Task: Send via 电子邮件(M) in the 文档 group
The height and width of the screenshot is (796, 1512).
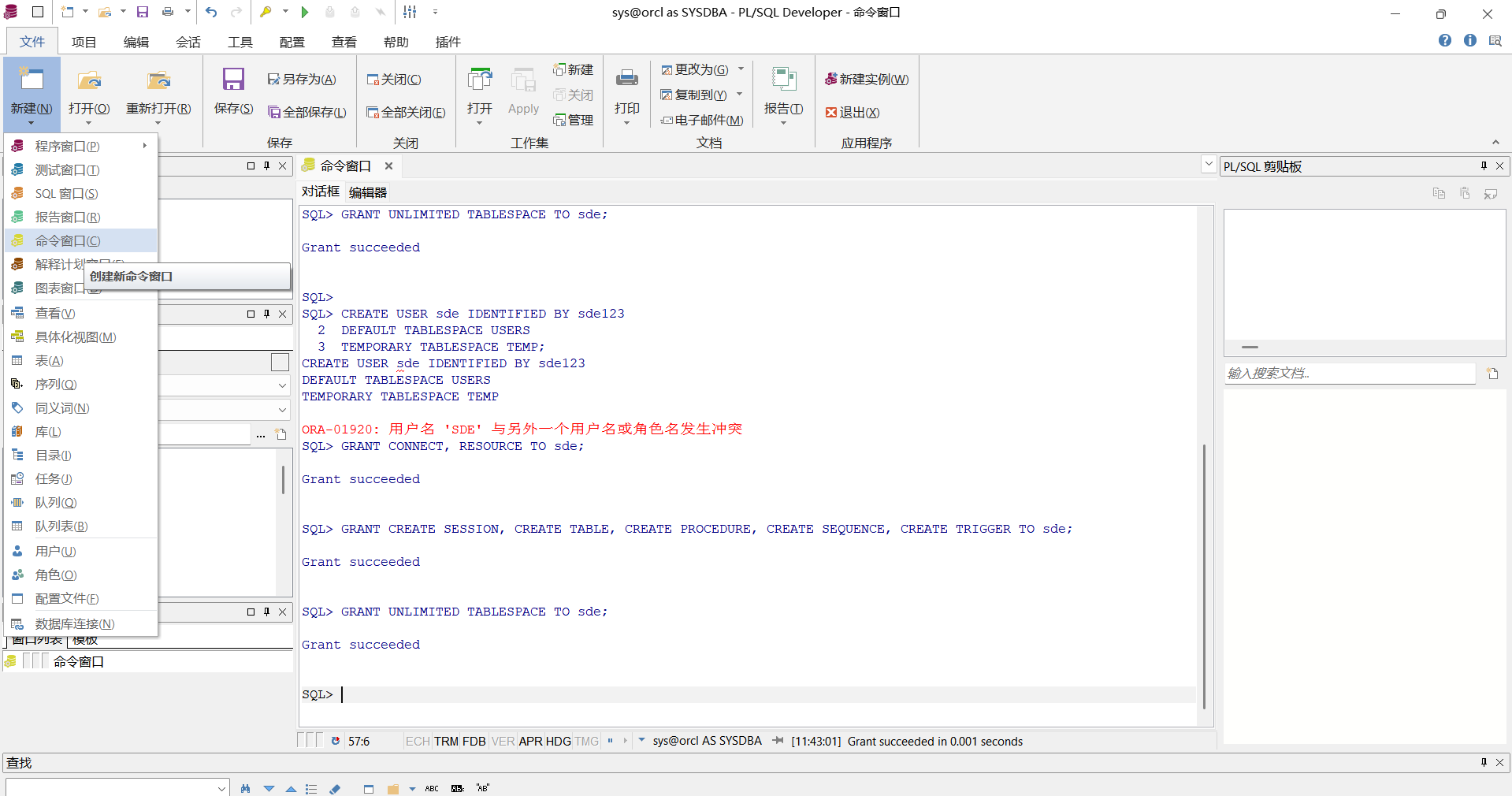Action: [x=702, y=120]
